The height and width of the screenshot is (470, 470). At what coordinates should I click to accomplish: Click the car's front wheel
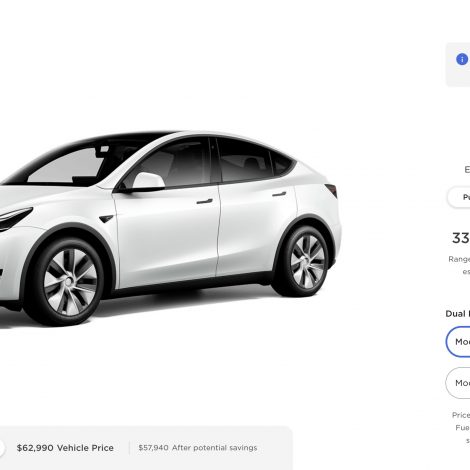click(x=69, y=282)
